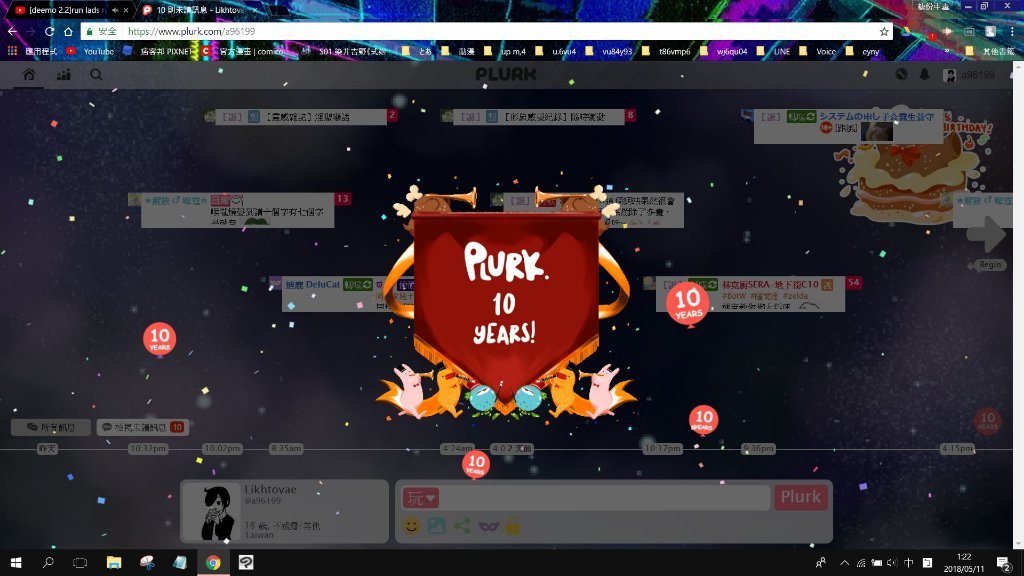
Task: Show all messages with the 所有訊息 filter
Action: click(51, 427)
